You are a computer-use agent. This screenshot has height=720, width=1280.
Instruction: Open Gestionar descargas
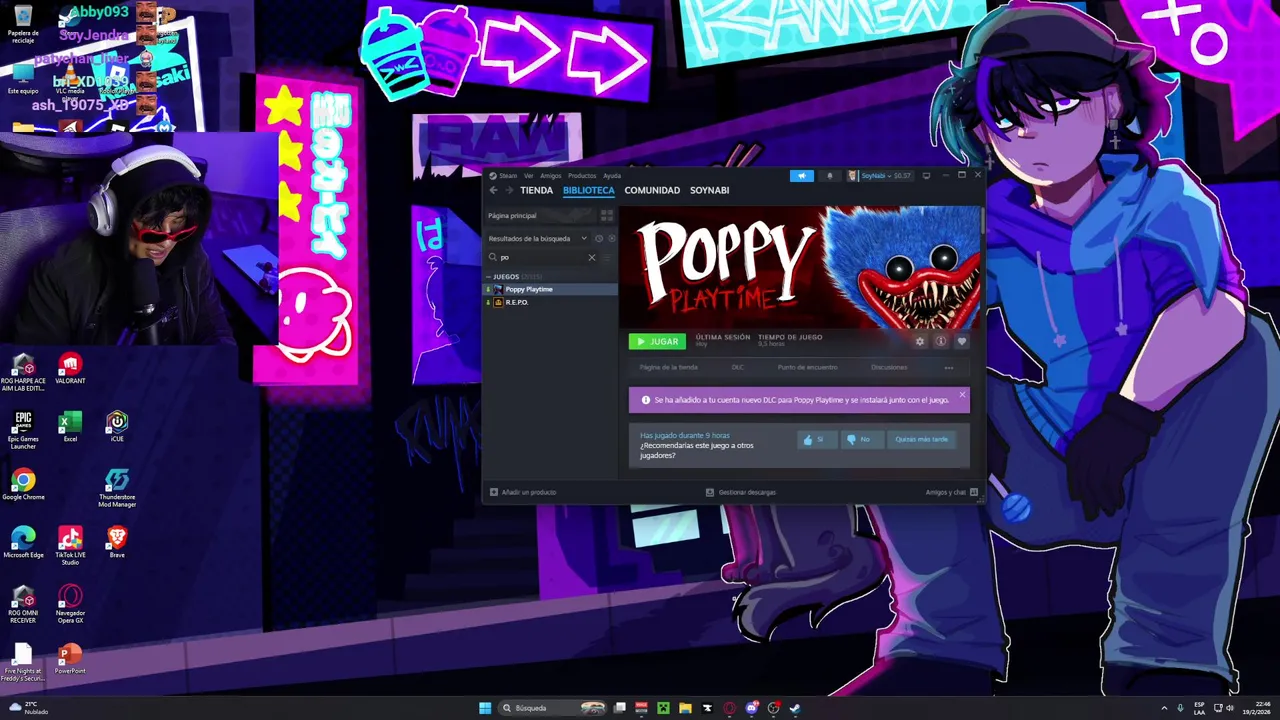point(741,492)
